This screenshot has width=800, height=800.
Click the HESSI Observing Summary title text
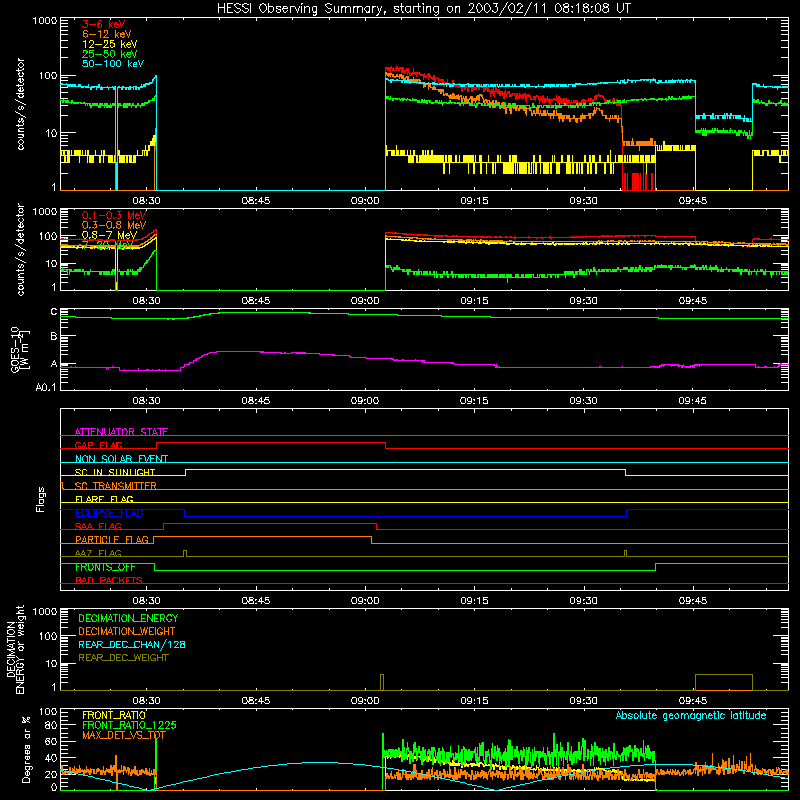pos(423,8)
